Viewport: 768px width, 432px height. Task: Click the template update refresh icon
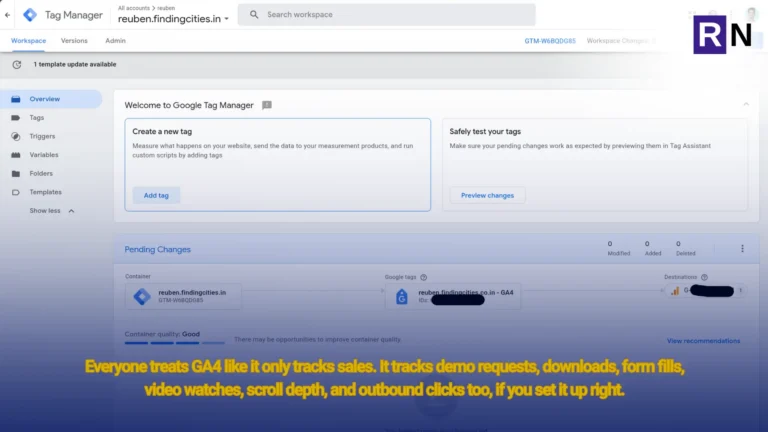tap(17, 65)
